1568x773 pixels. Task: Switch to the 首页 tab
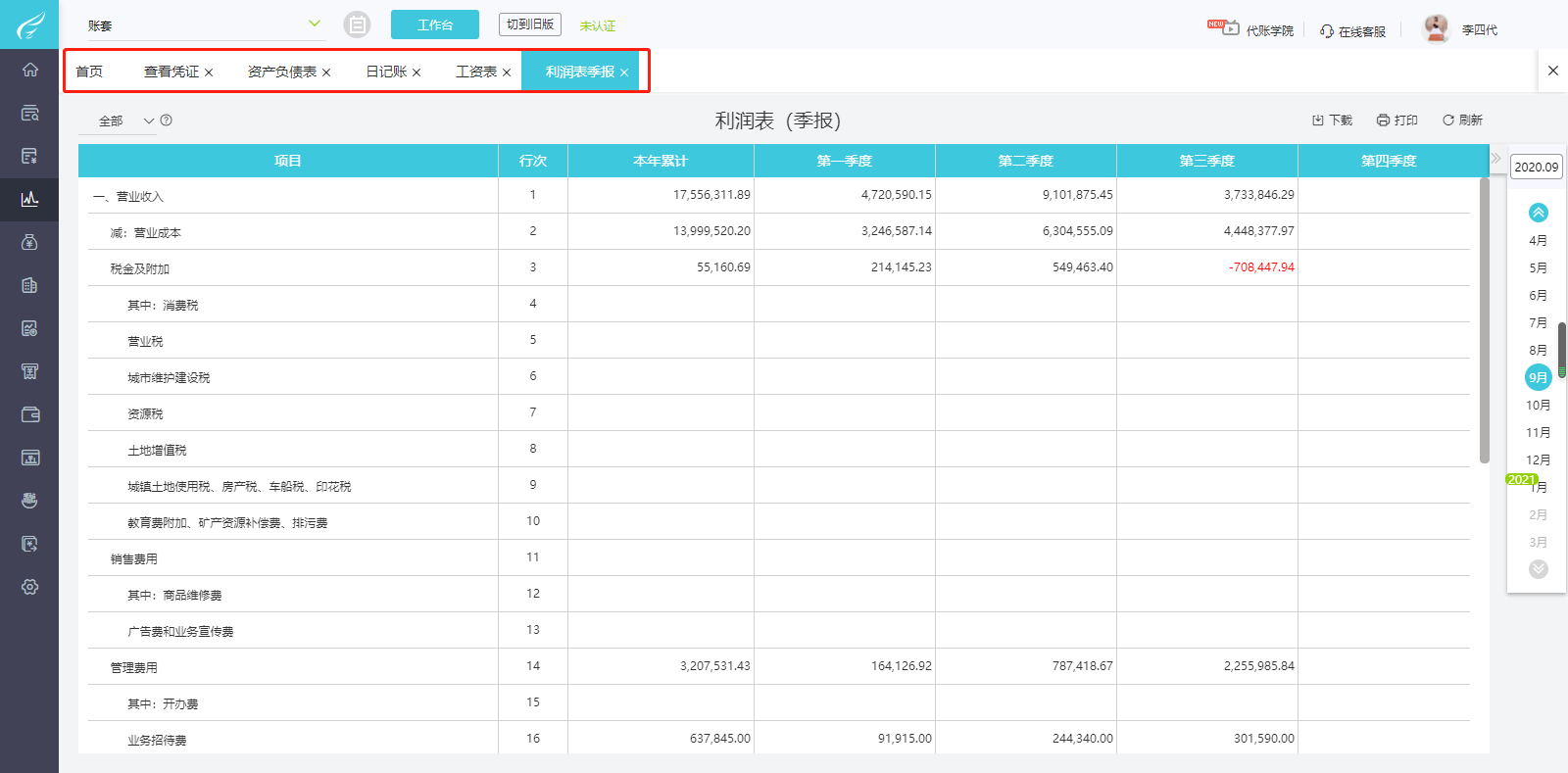coord(89,72)
